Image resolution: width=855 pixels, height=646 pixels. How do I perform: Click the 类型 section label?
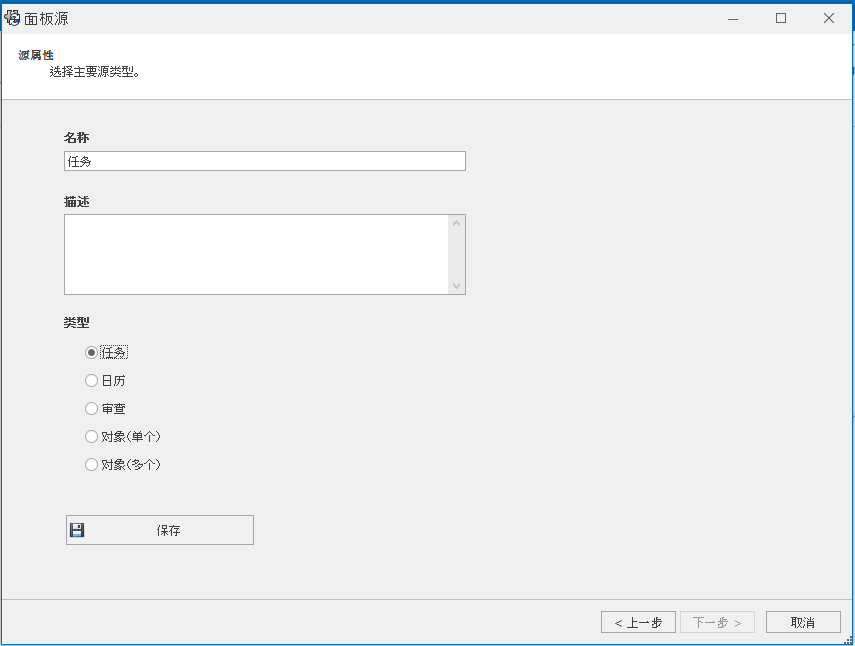76,323
